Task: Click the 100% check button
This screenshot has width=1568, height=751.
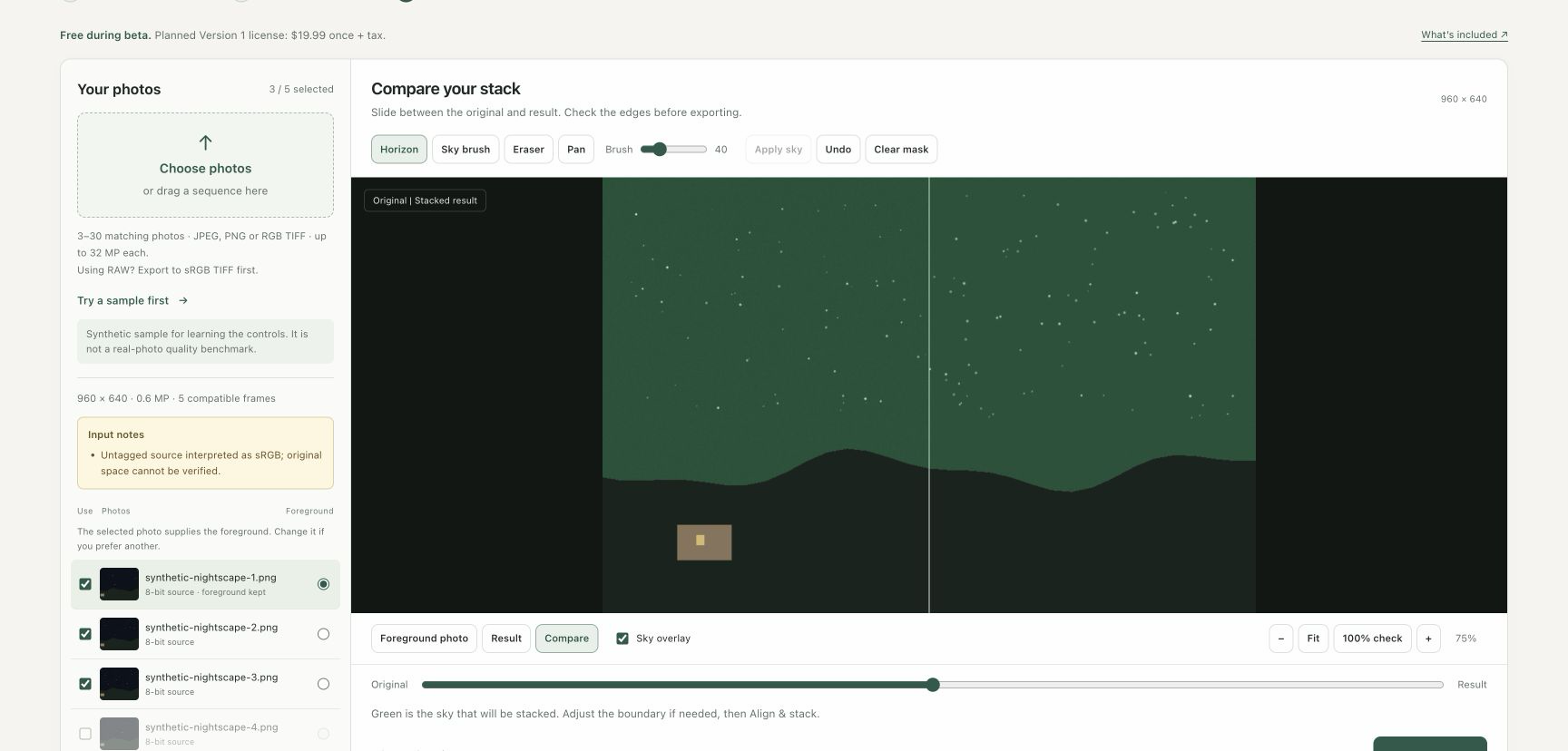Action: pyautogui.click(x=1372, y=639)
